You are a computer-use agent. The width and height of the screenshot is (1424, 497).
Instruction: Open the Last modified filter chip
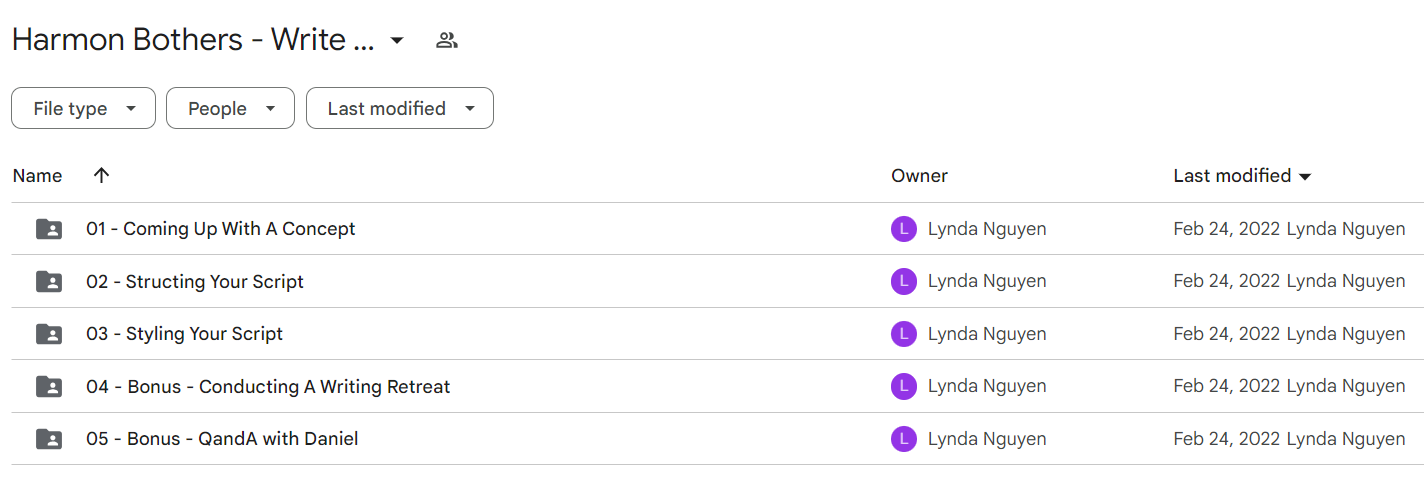pyautogui.click(x=400, y=108)
